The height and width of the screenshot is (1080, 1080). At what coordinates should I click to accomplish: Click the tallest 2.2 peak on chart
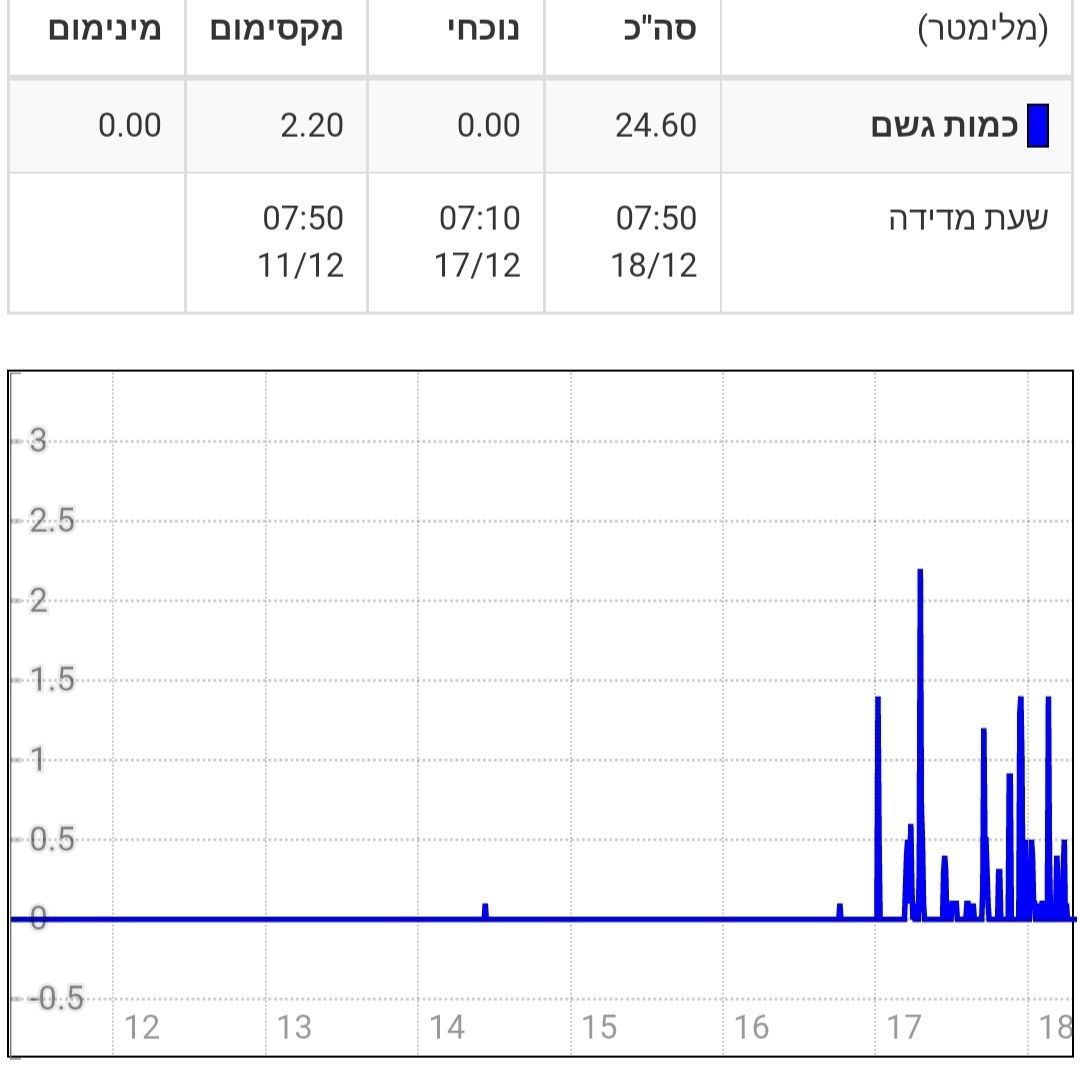pos(920,572)
